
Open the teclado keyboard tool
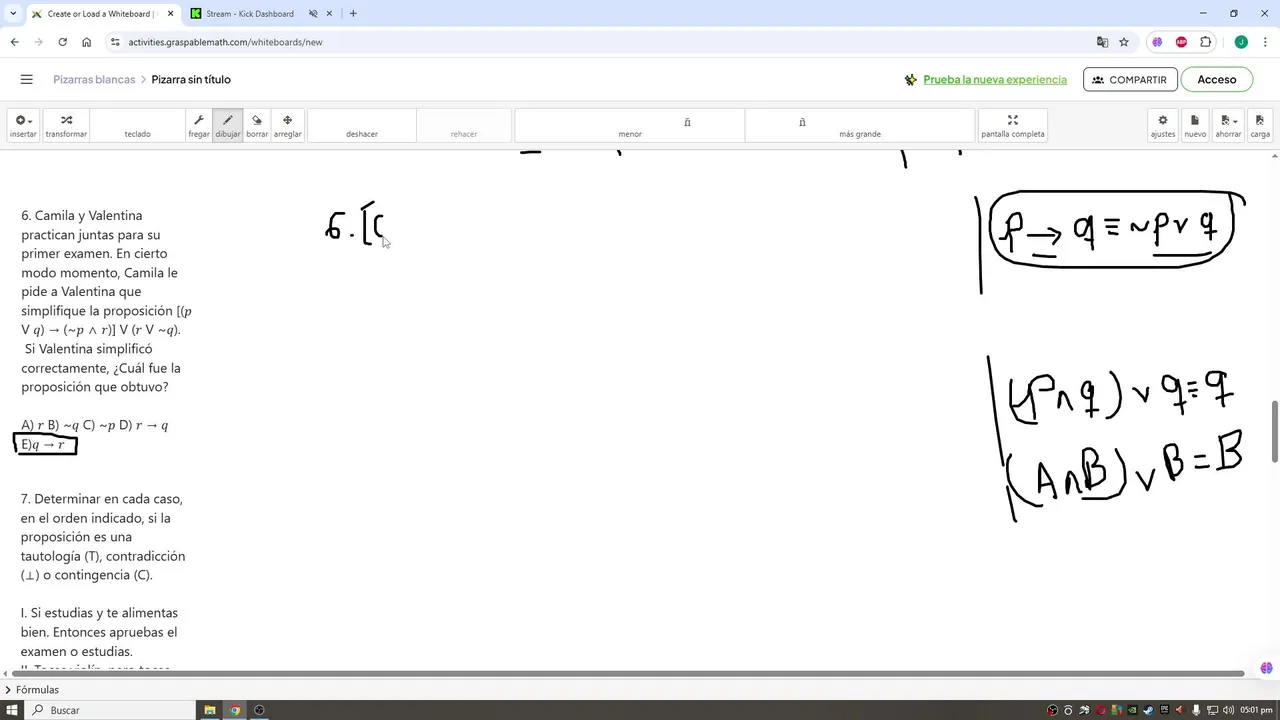point(138,125)
